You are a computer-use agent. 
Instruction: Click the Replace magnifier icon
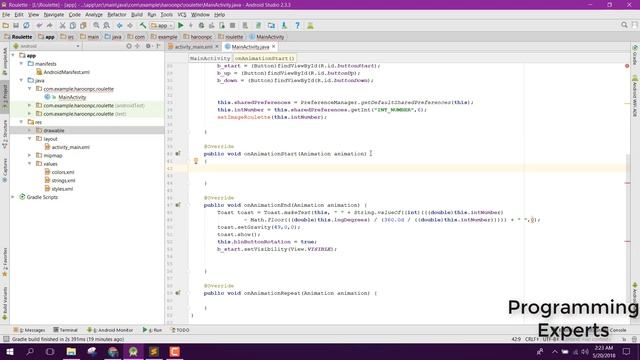coord(107,25)
